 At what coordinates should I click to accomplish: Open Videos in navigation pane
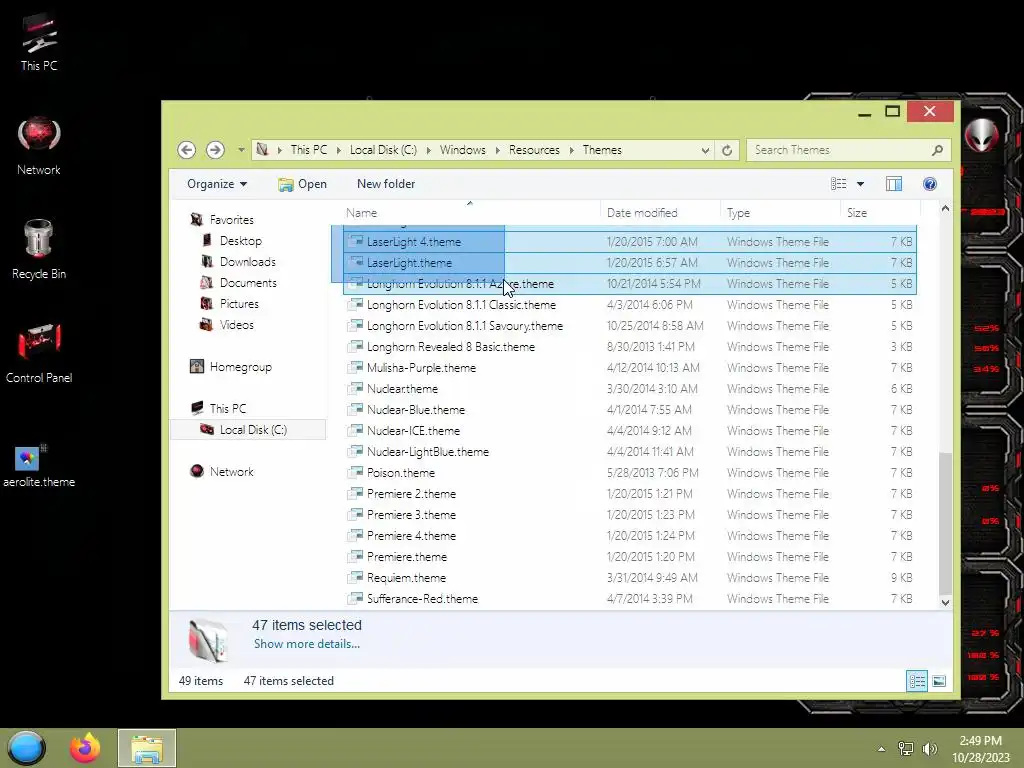pyautogui.click(x=227, y=325)
